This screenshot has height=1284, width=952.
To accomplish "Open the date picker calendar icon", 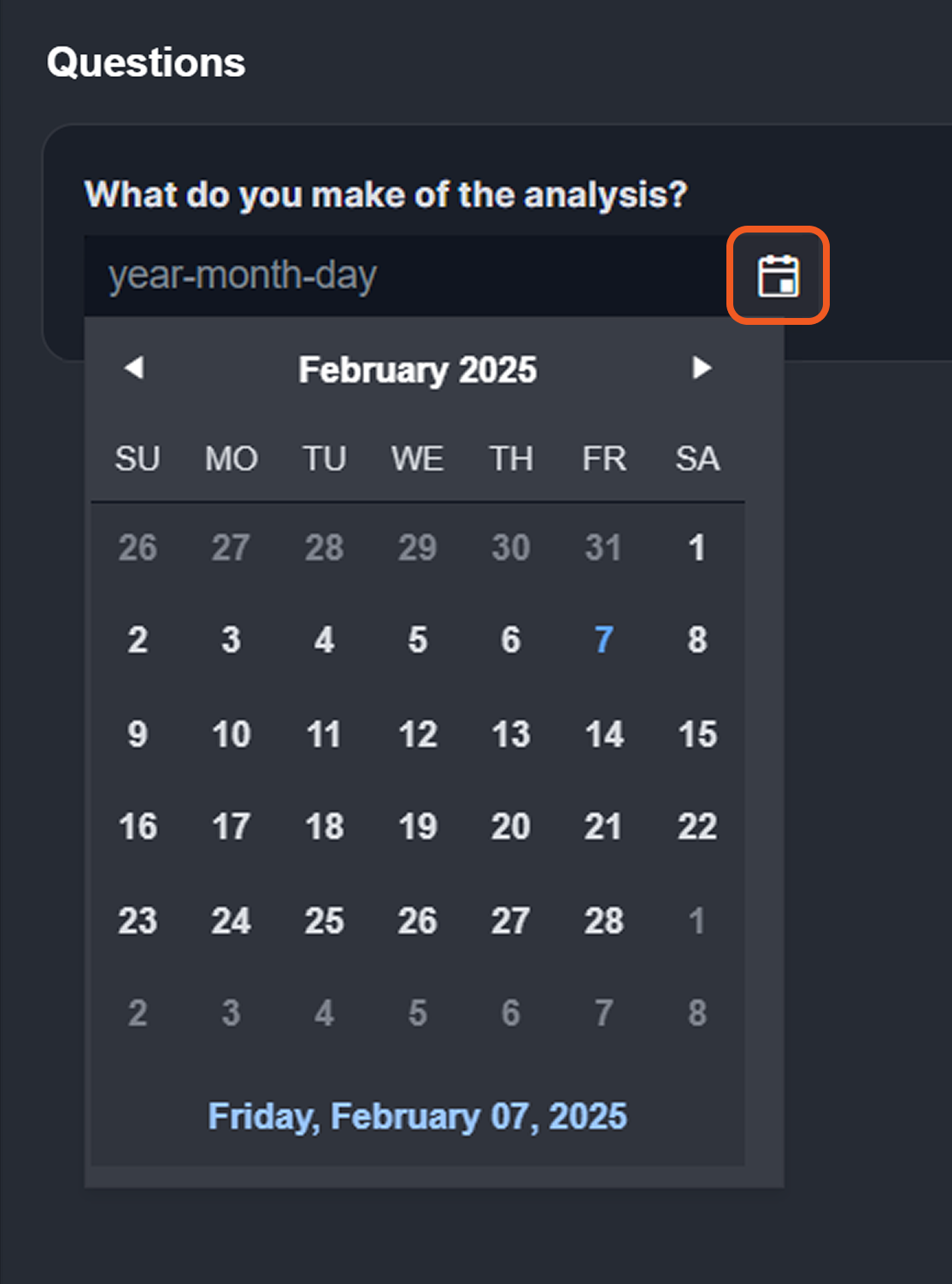I will tap(775, 275).
